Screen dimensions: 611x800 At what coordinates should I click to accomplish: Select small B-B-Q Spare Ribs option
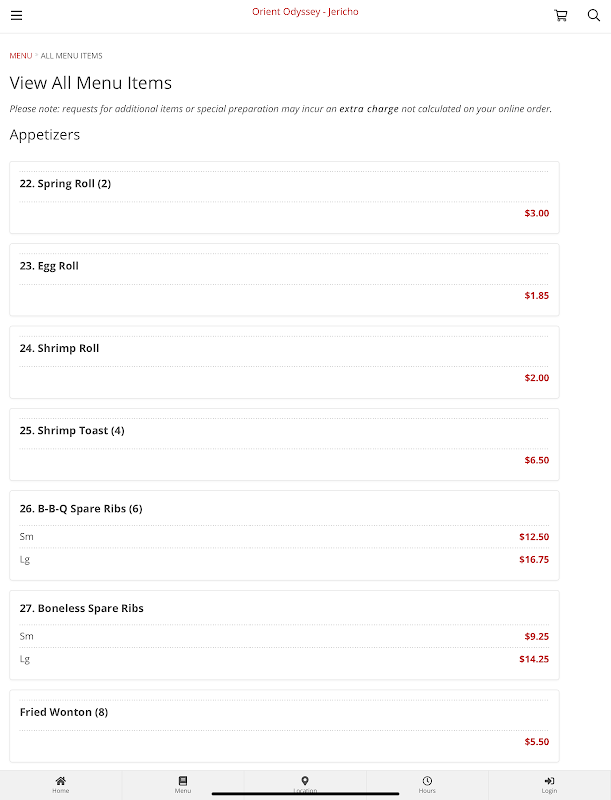point(284,537)
